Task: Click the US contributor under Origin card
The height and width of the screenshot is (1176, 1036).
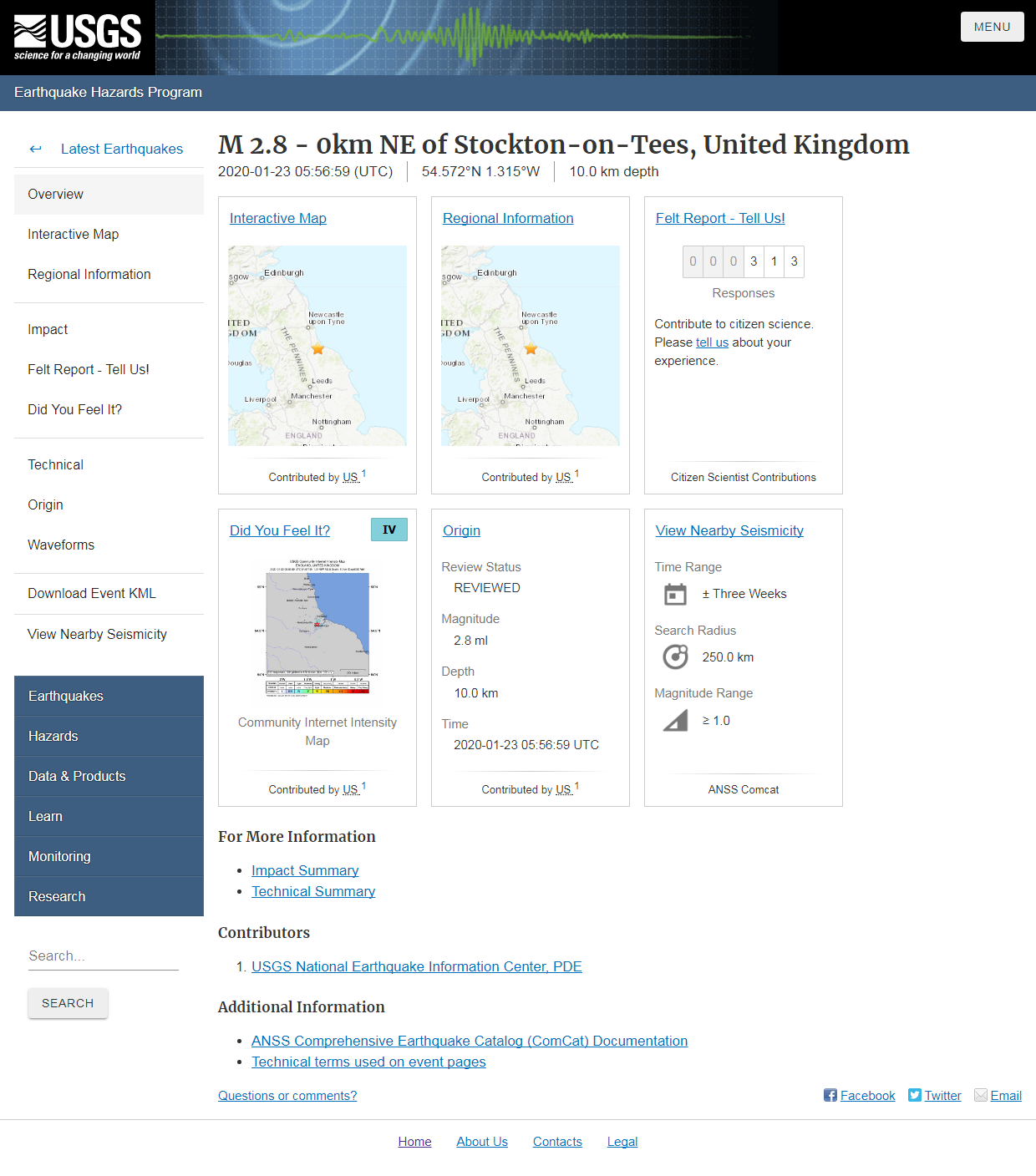Action: coord(564,789)
